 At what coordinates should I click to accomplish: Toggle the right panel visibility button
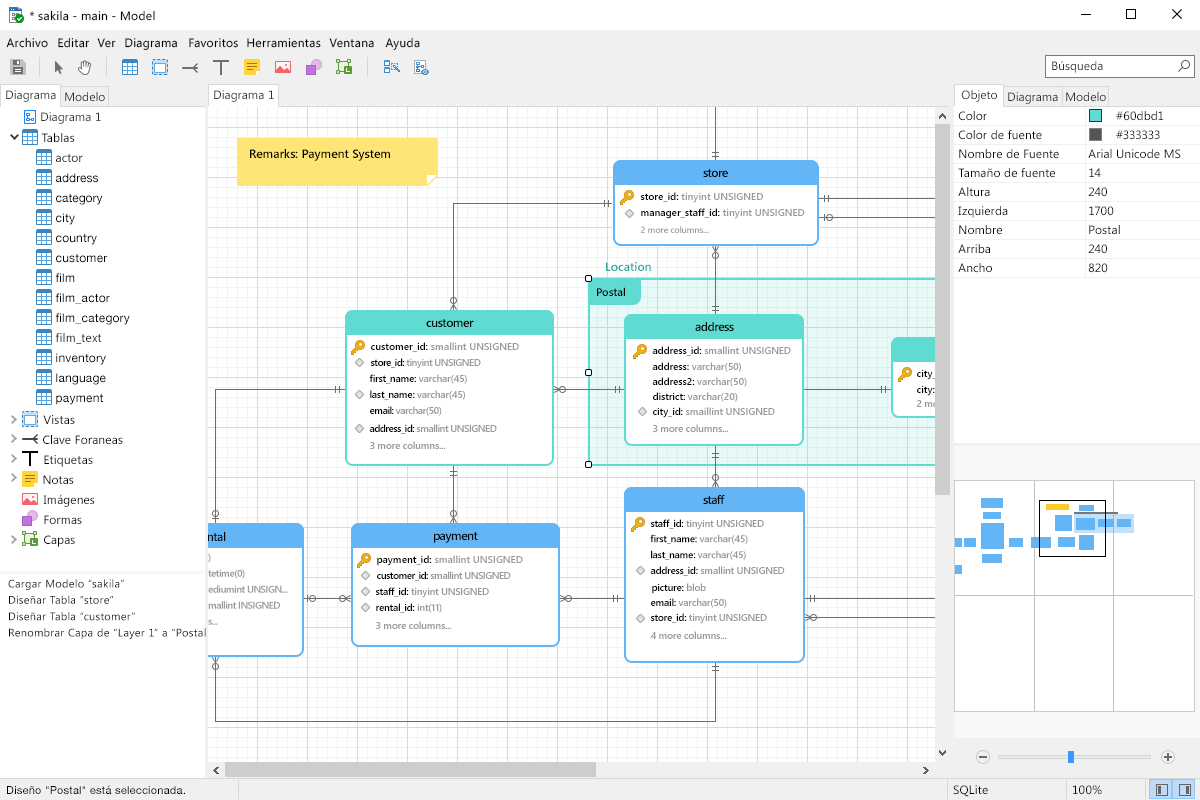pyautogui.click(x=1185, y=790)
